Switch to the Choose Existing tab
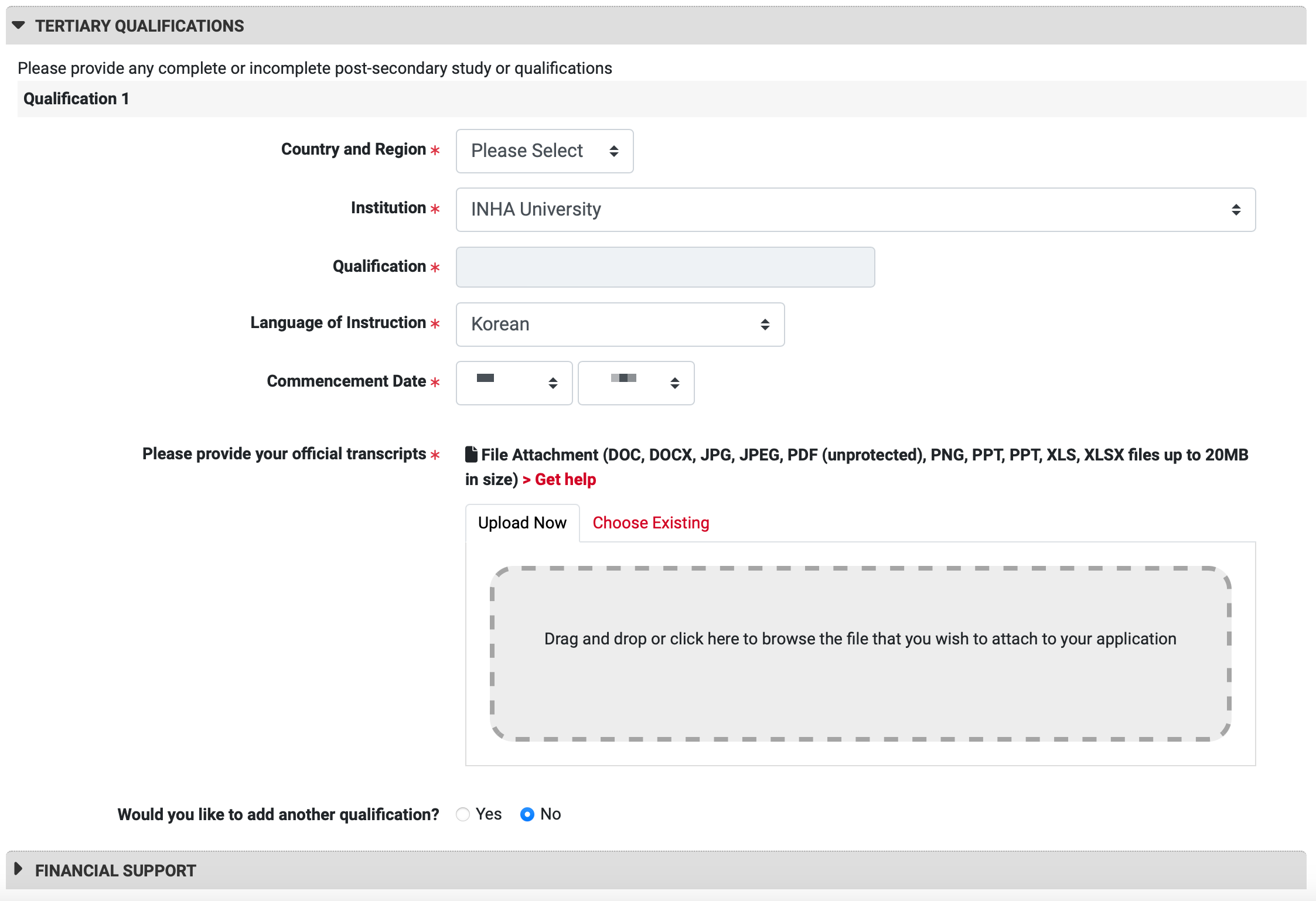Viewport: 1316px width, 901px height. [650, 523]
